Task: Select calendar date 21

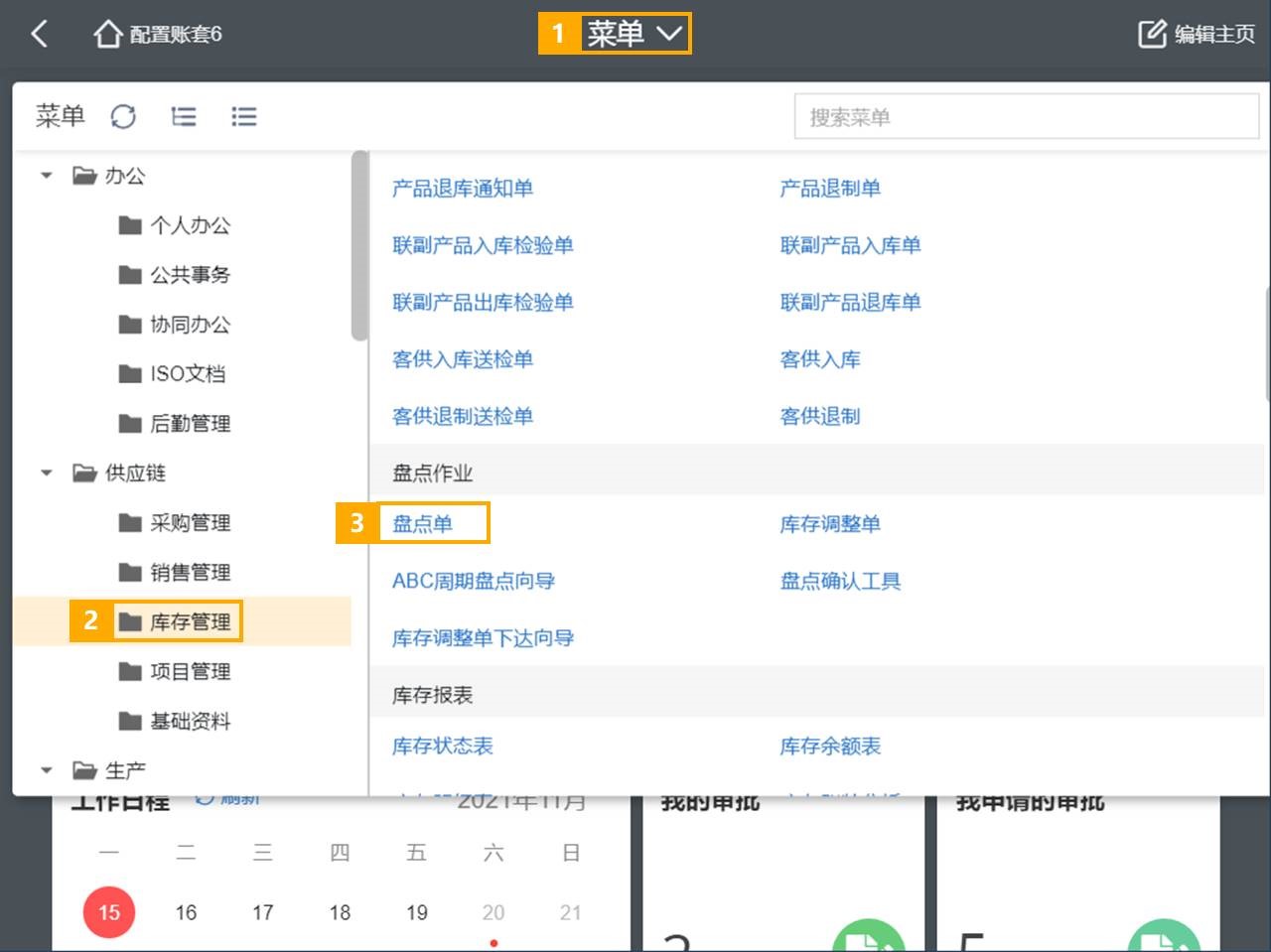Action: pyautogui.click(x=571, y=912)
